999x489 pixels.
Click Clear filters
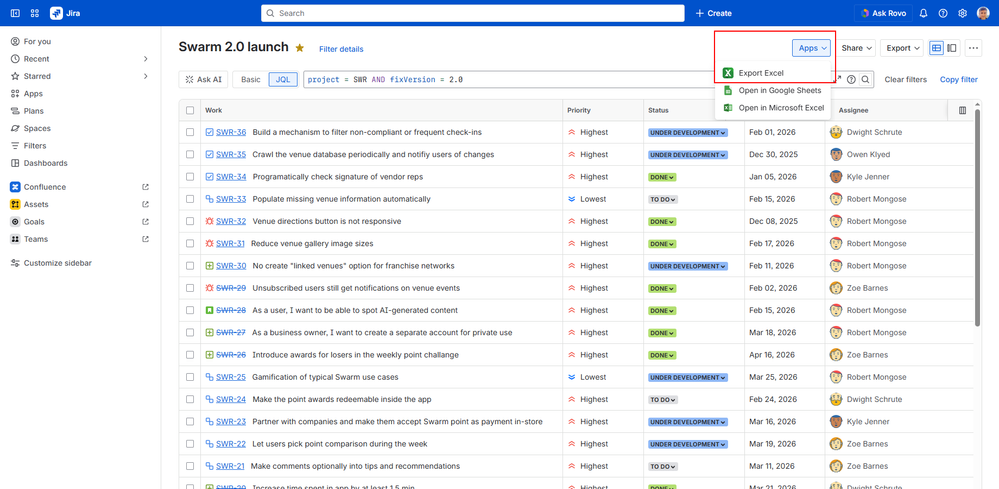pos(905,80)
